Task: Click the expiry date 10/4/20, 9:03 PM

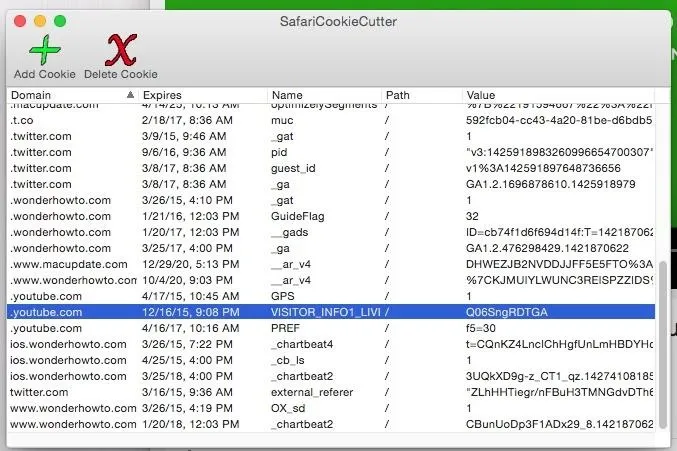Action: (187, 280)
